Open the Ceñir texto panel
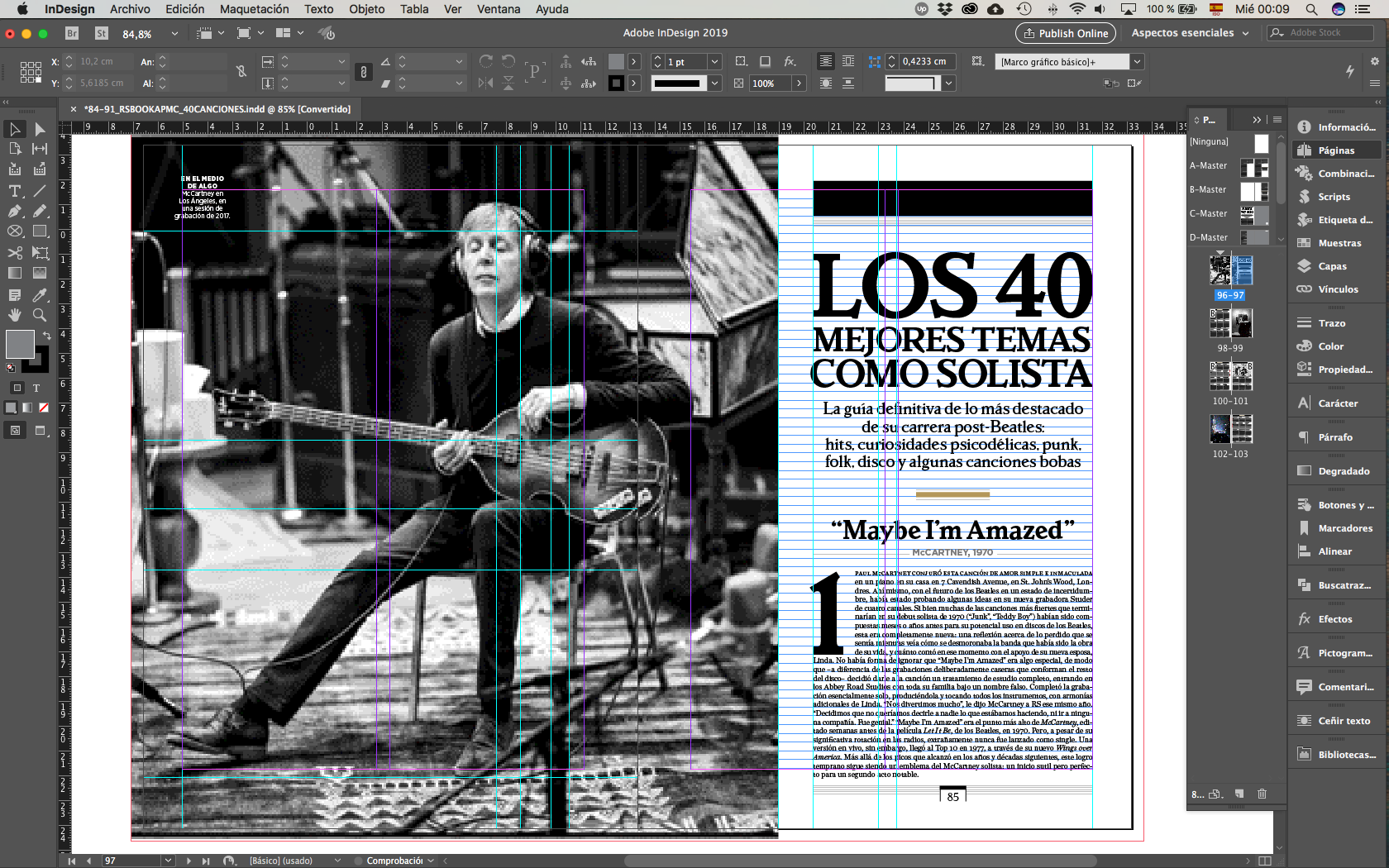The height and width of the screenshot is (868, 1389). [x=1336, y=721]
